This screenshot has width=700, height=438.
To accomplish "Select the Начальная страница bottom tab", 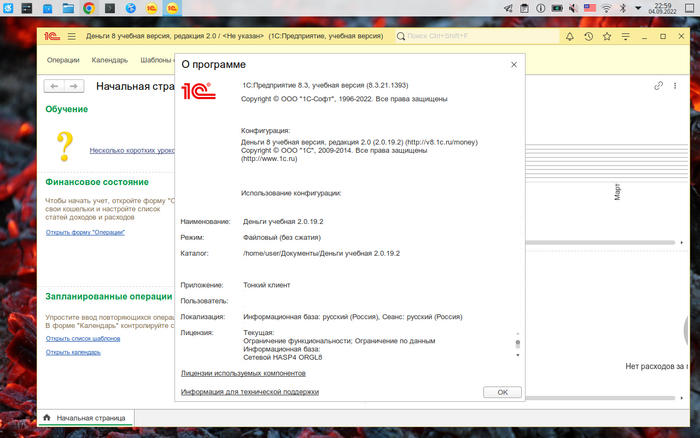I will click(85, 418).
